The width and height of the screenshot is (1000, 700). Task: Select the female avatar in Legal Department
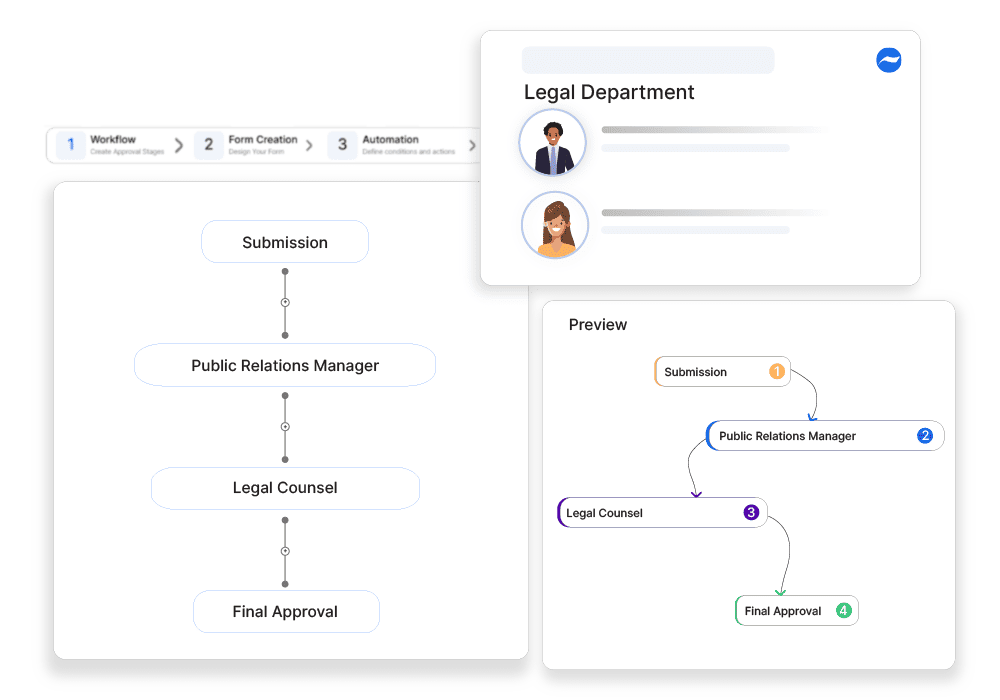(x=555, y=225)
